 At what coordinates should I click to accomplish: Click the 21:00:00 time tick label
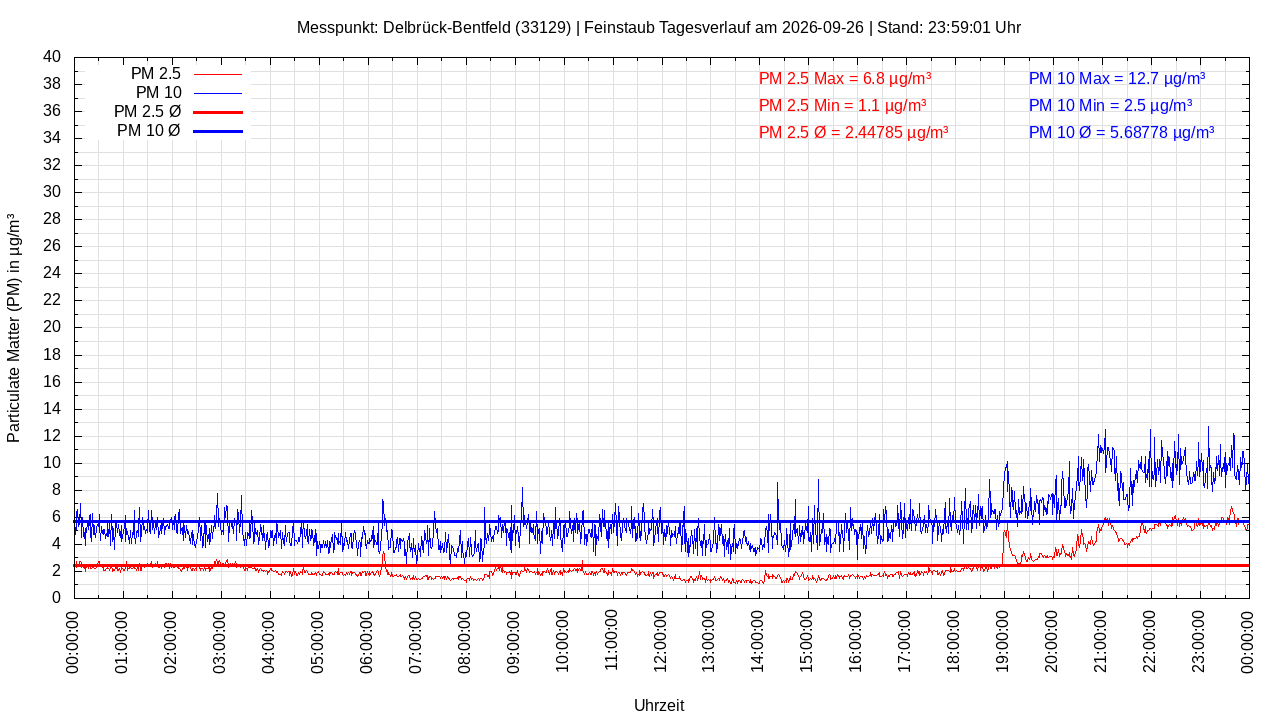[x=1101, y=640]
